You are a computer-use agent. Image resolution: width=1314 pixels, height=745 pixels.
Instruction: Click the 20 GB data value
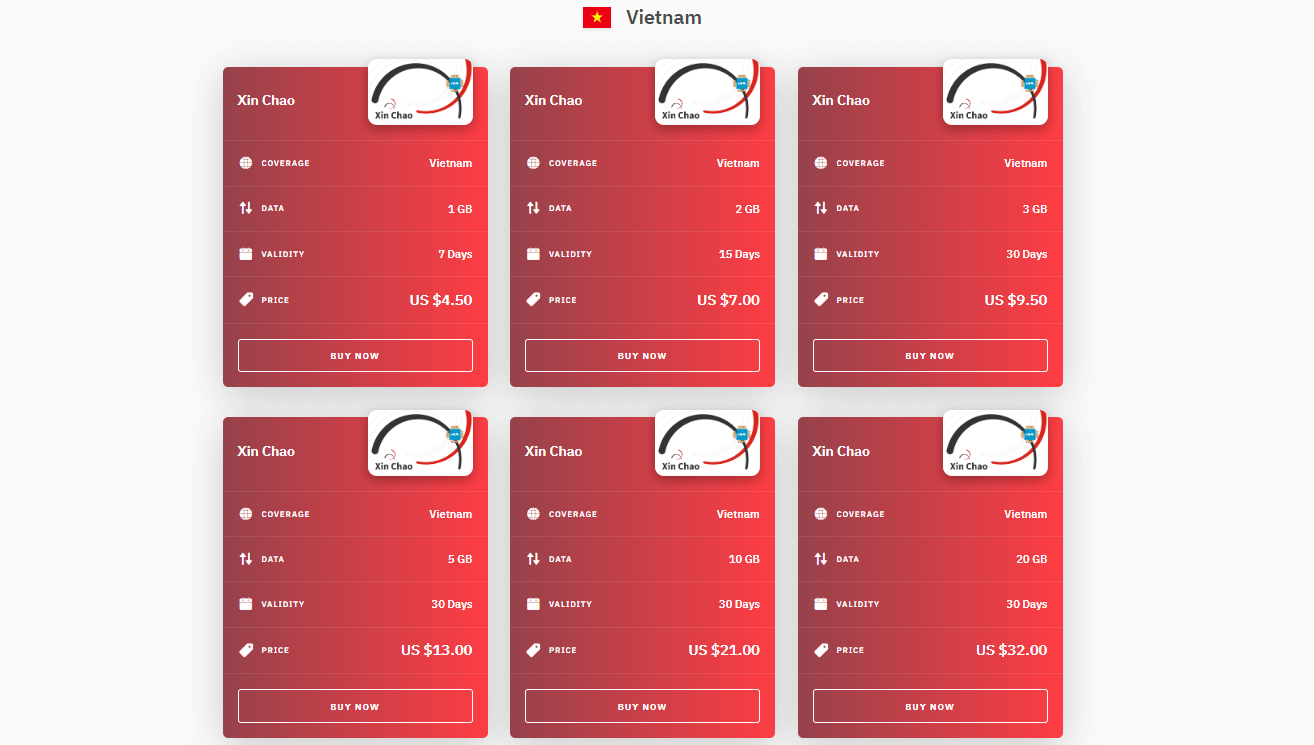point(1032,559)
